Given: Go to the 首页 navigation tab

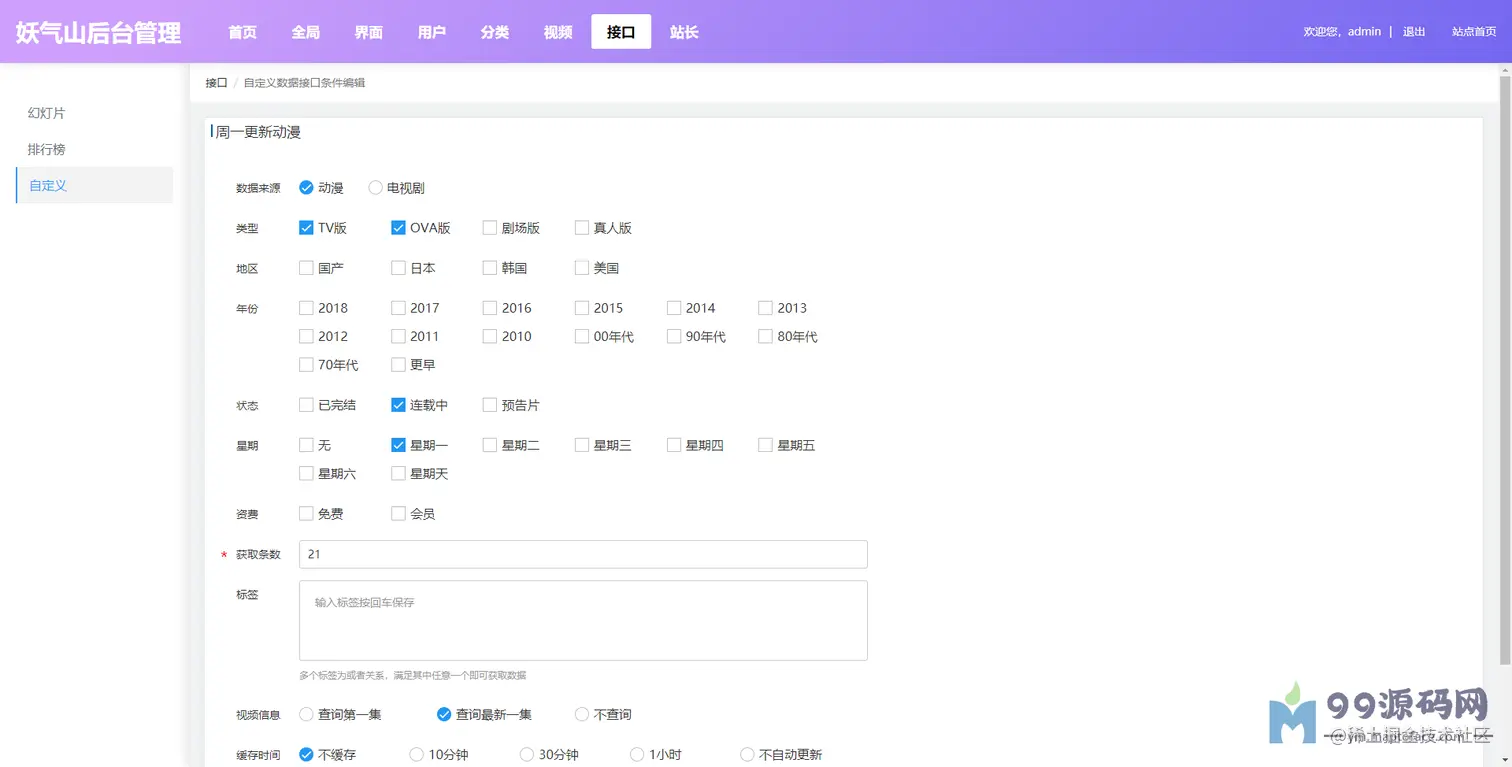Looking at the screenshot, I should coord(242,32).
